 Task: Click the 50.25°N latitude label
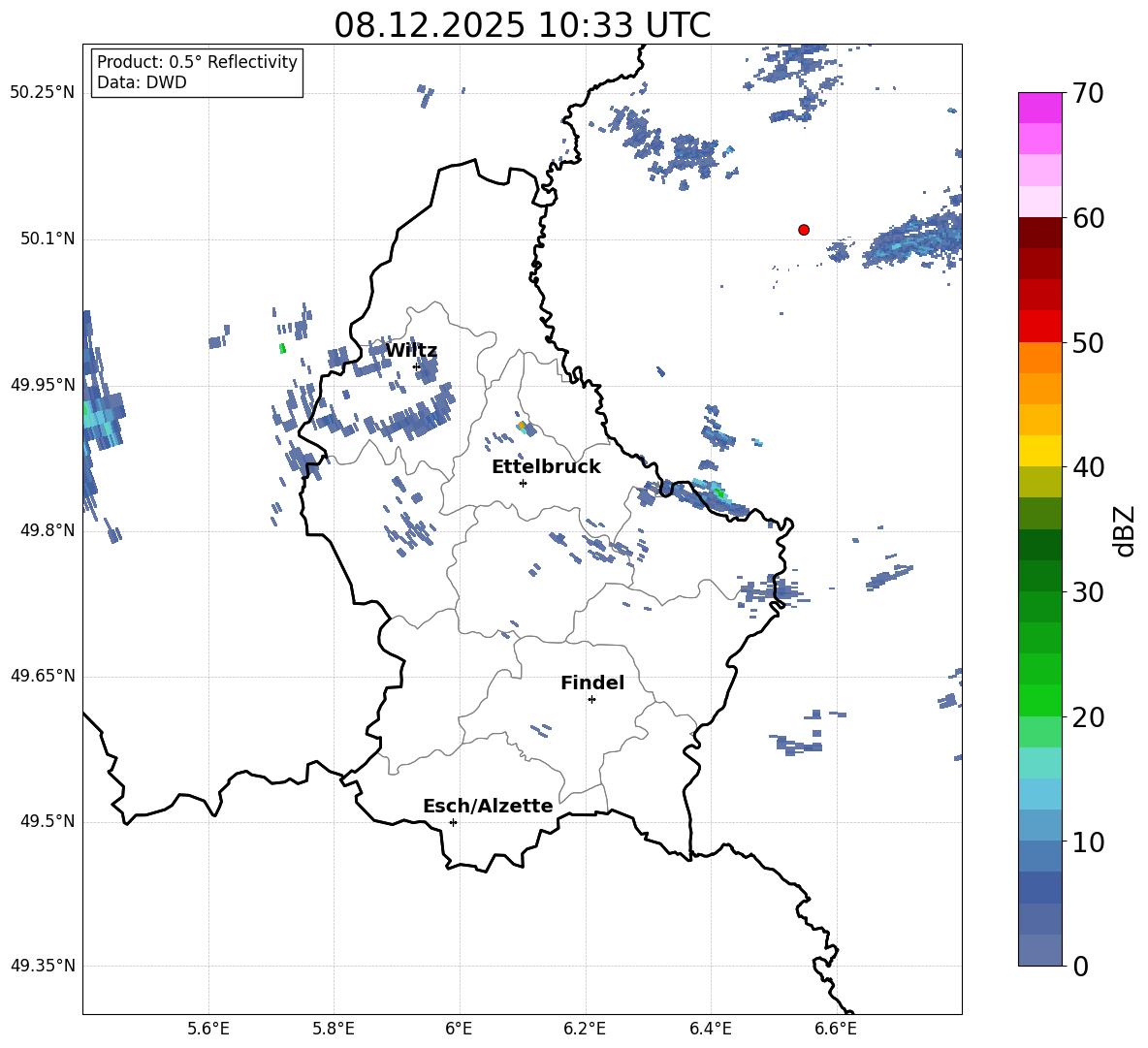(x=43, y=93)
